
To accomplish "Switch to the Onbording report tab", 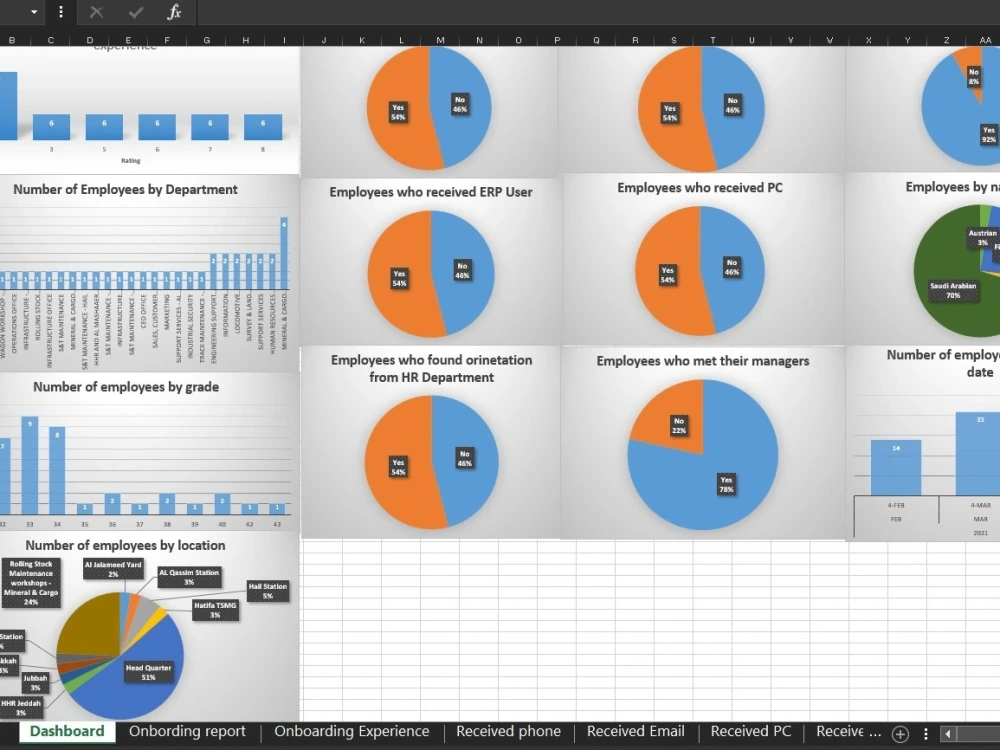I will pos(187,731).
